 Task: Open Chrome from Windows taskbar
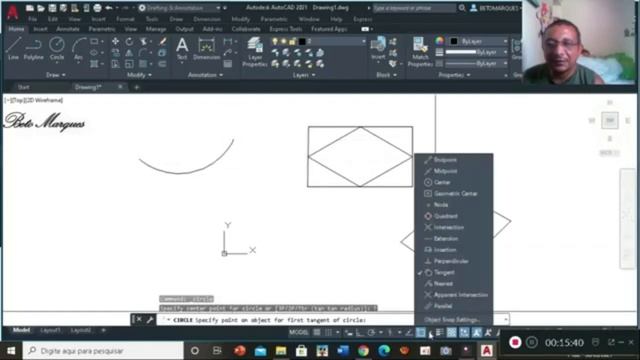click(x=363, y=351)
